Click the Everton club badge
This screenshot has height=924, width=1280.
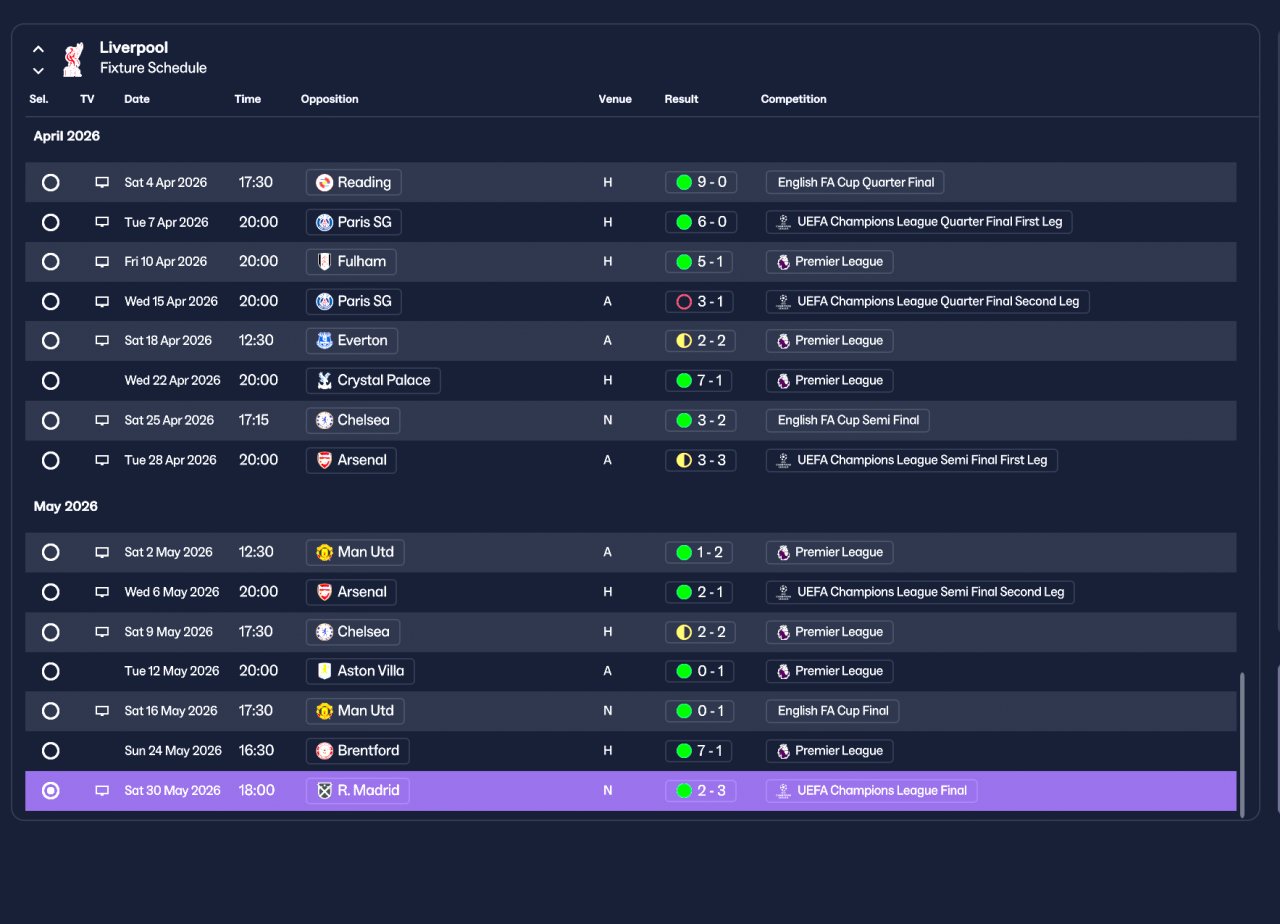click(x=324, y=341)
